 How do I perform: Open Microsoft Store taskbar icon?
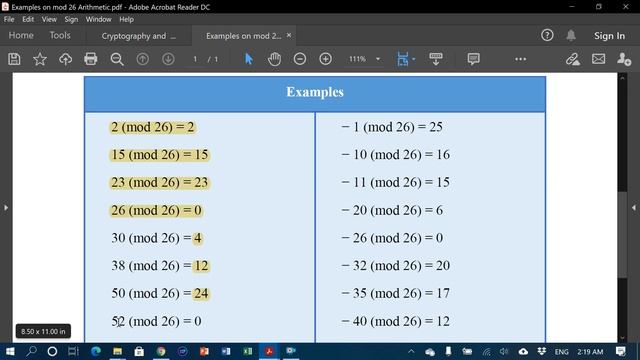(x=139, y=351)
